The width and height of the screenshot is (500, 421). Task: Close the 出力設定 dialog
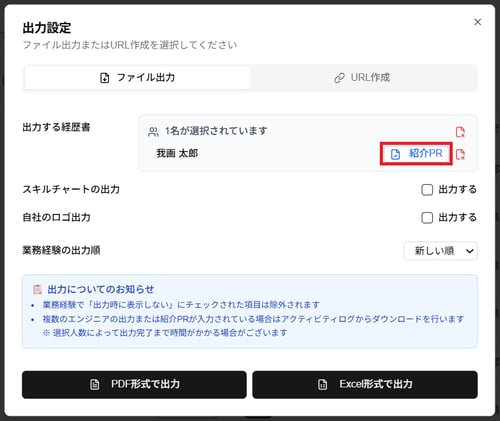point(477,22)
